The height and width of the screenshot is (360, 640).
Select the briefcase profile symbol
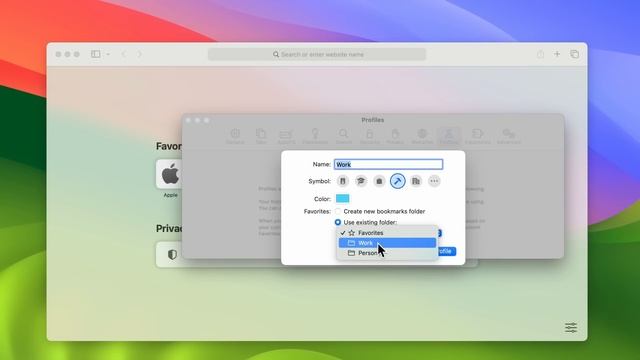(x=379, y=181)
